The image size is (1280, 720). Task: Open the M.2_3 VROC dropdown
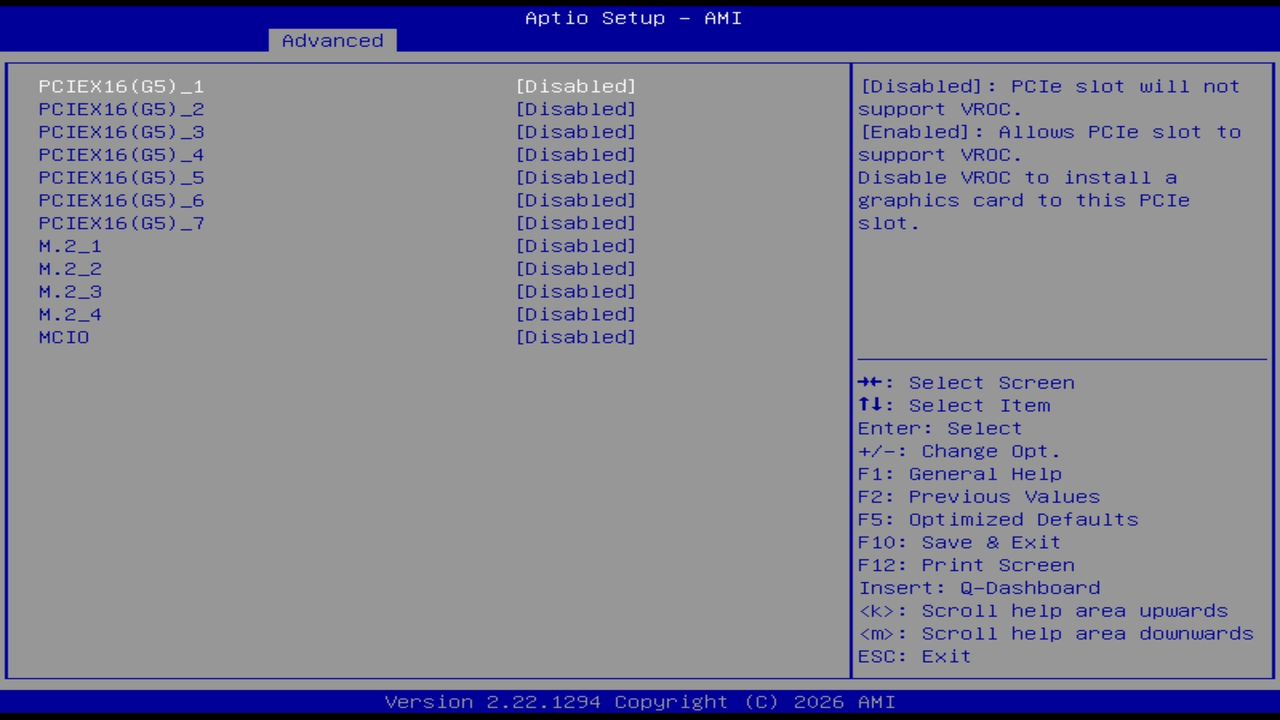coord(576,291)
